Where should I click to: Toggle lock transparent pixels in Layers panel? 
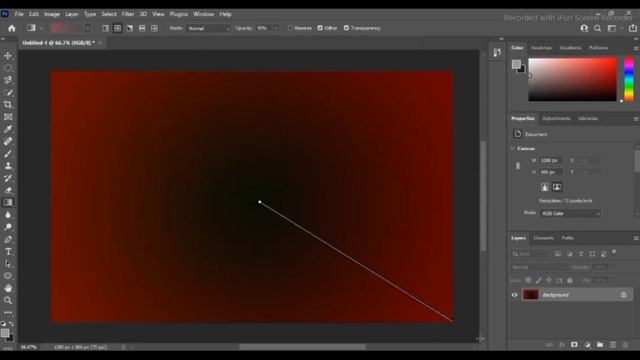pyautogui.click(x=528, y=280)
